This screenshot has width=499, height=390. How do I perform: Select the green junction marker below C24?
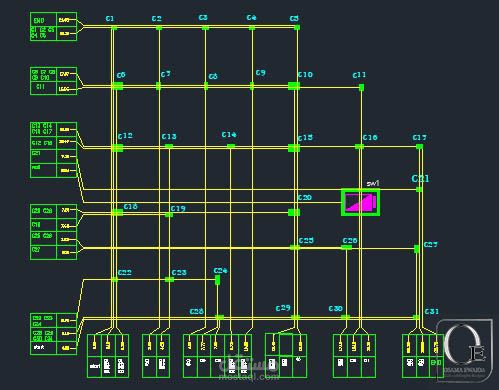click(x=217, y=280)
